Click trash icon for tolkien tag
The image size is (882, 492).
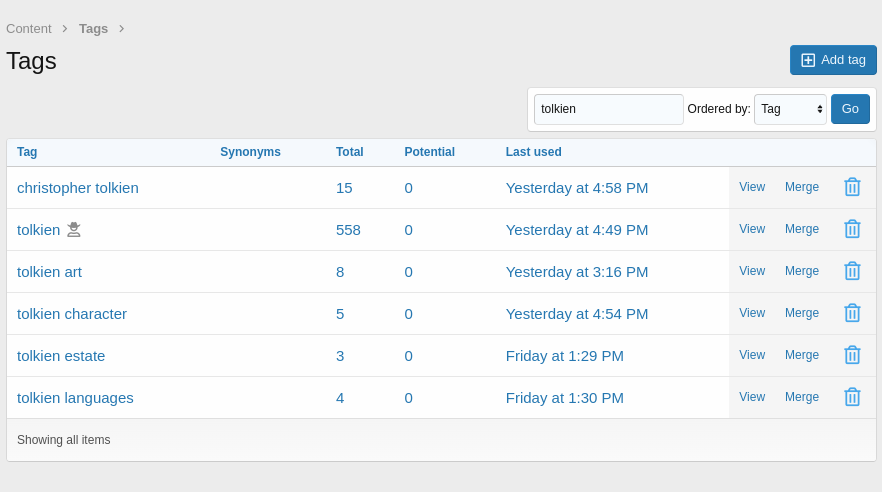852,229
